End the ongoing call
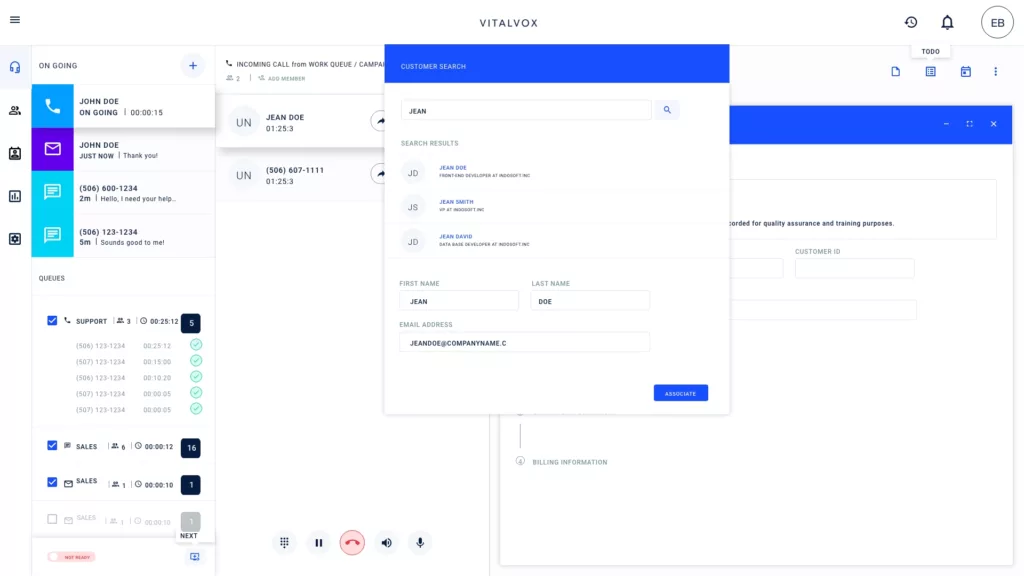The height and width of the screenshot is (576, 1024). (x=352, y=542)
